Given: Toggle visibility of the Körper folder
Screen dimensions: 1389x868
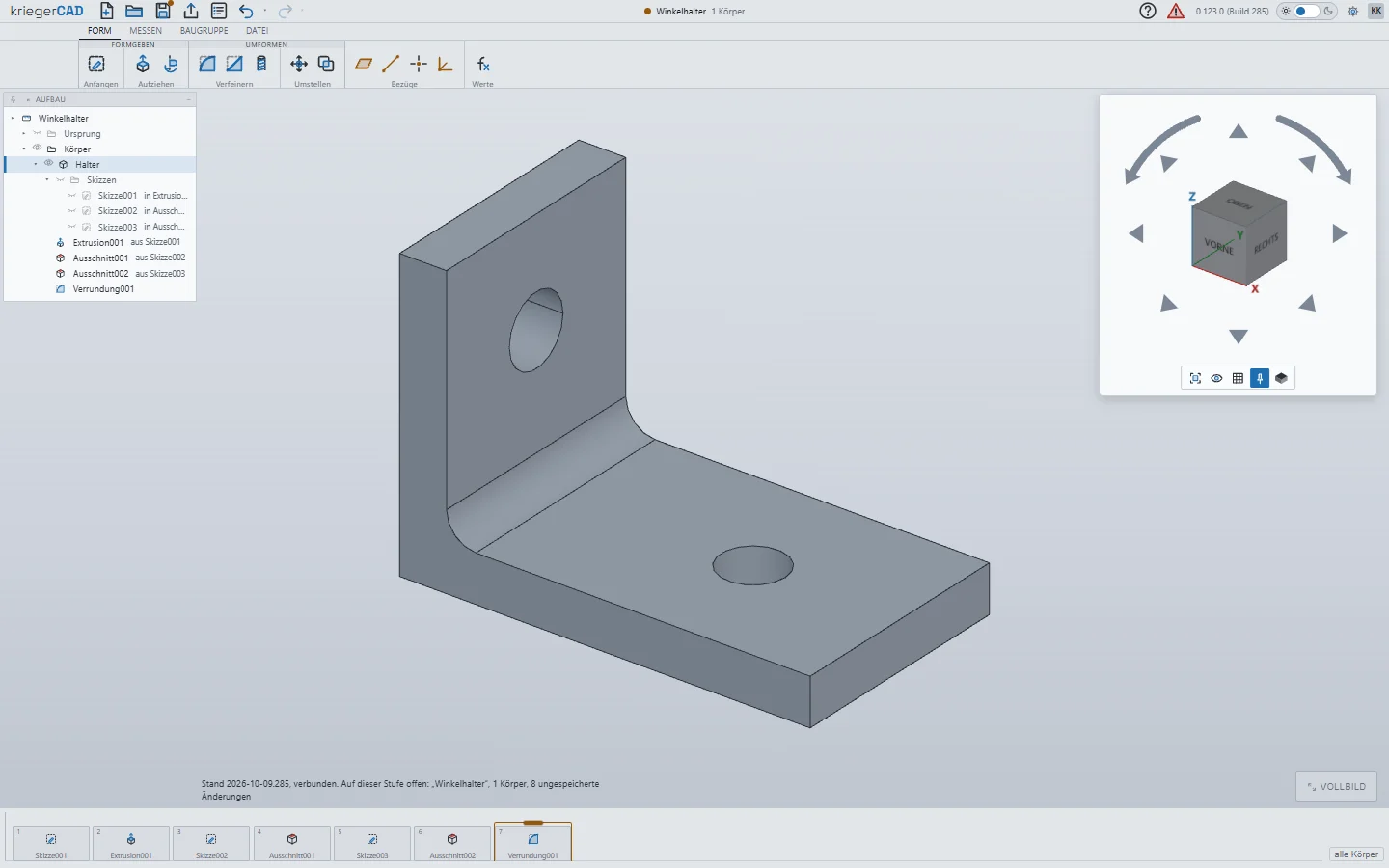Looking at the screenshot, I should coord(38,149).
